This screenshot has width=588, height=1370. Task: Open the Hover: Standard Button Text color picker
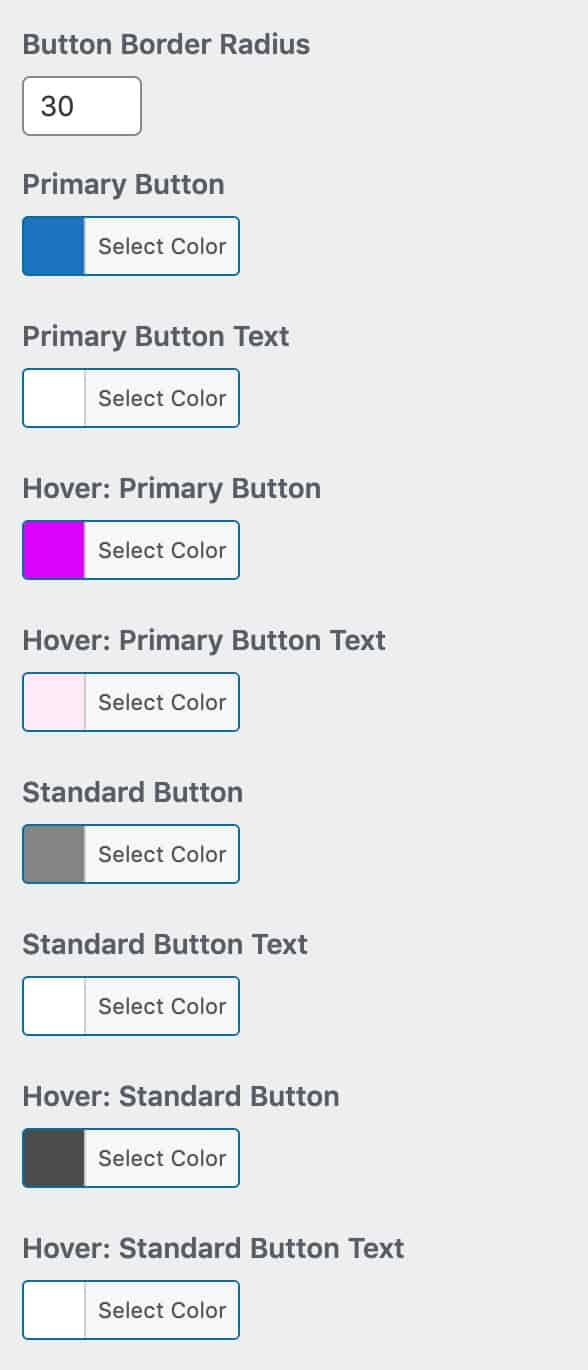click(161, 1309)
